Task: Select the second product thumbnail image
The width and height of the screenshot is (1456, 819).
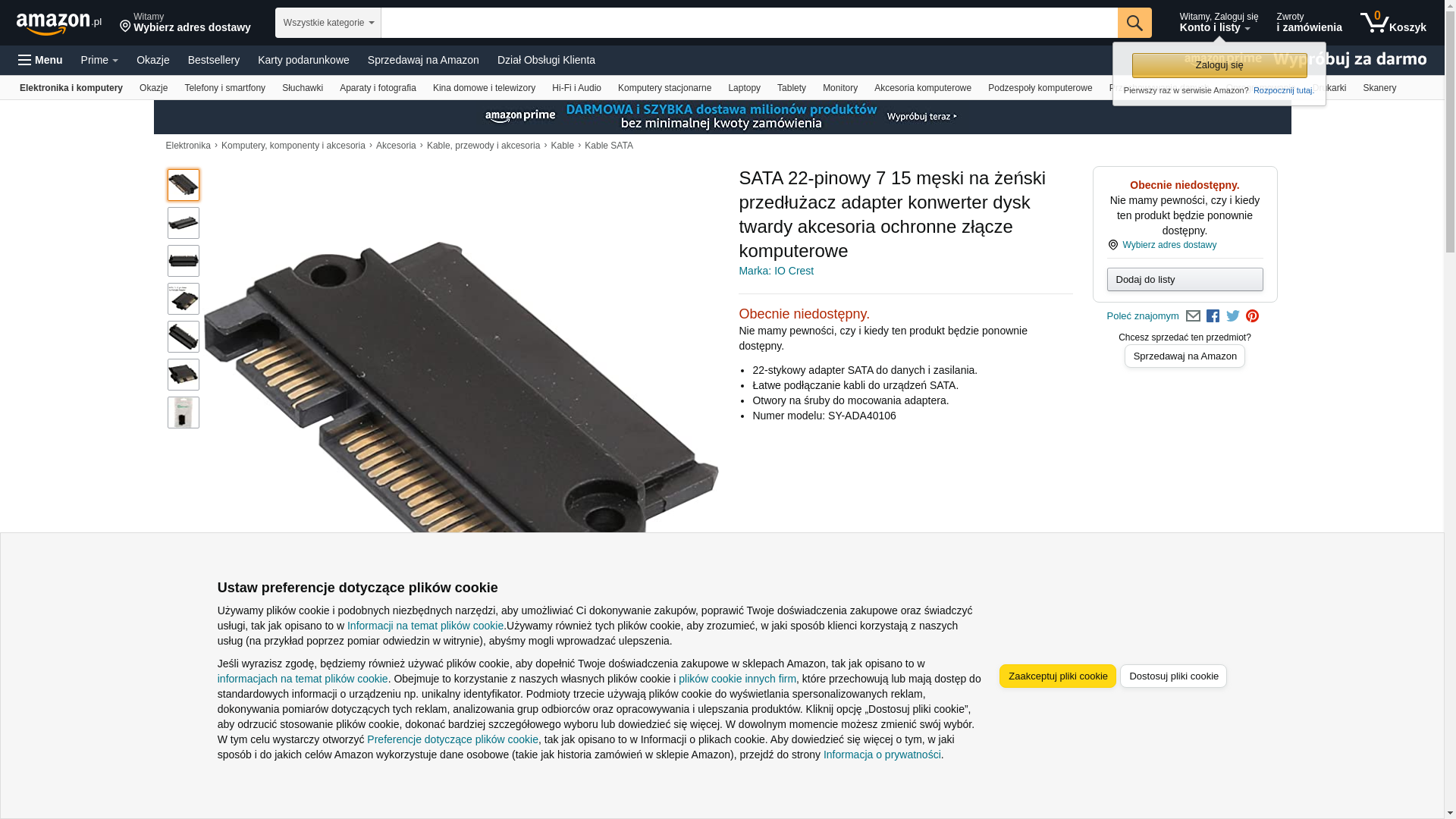Action: [184, 223]
